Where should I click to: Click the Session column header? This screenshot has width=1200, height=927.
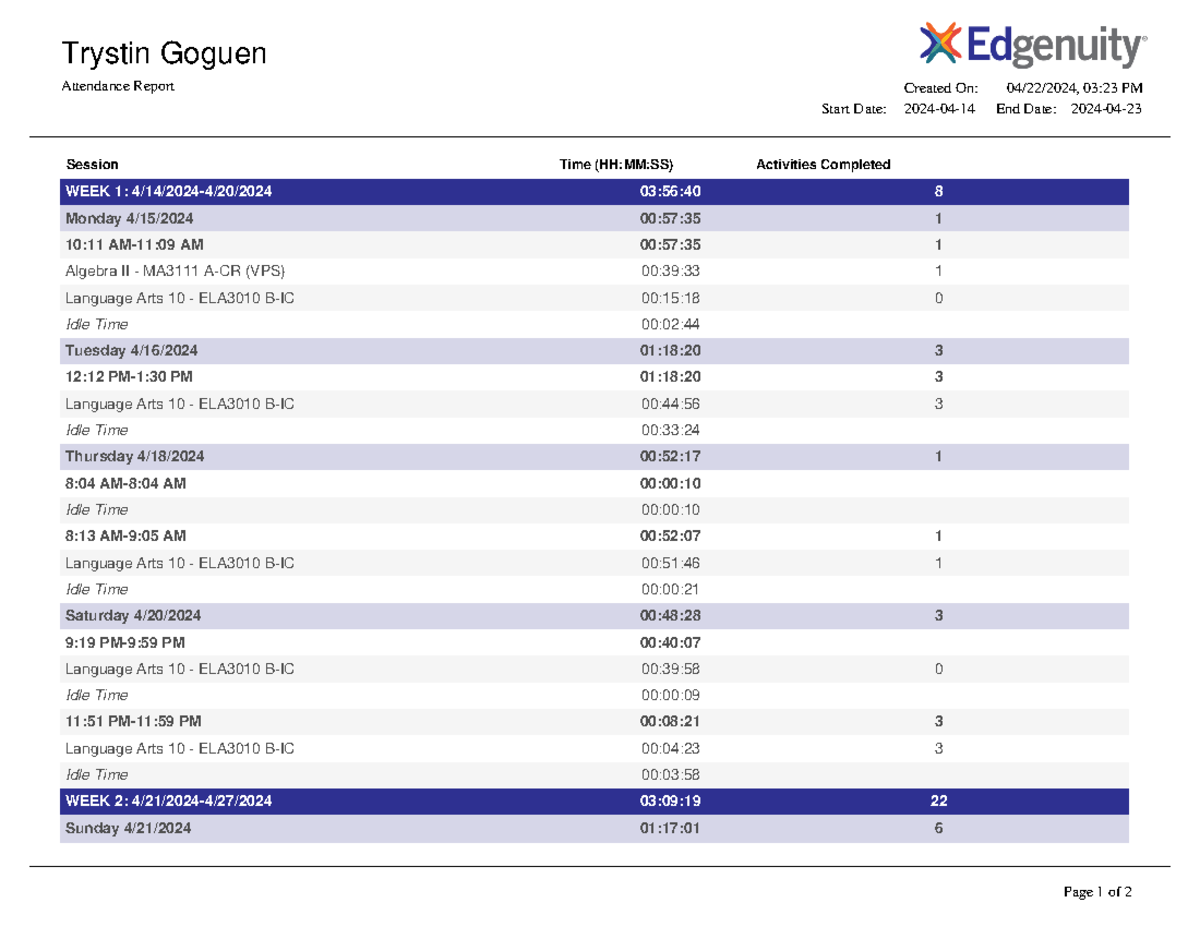tap(92, 164)
